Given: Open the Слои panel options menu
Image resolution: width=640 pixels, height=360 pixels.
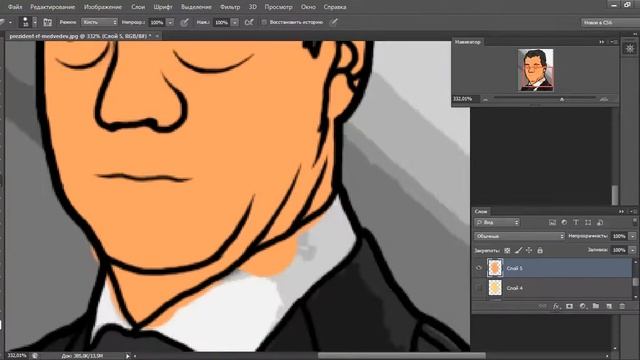Looking at the screenshot, I should pyautogui.click(x=633, y=211).
